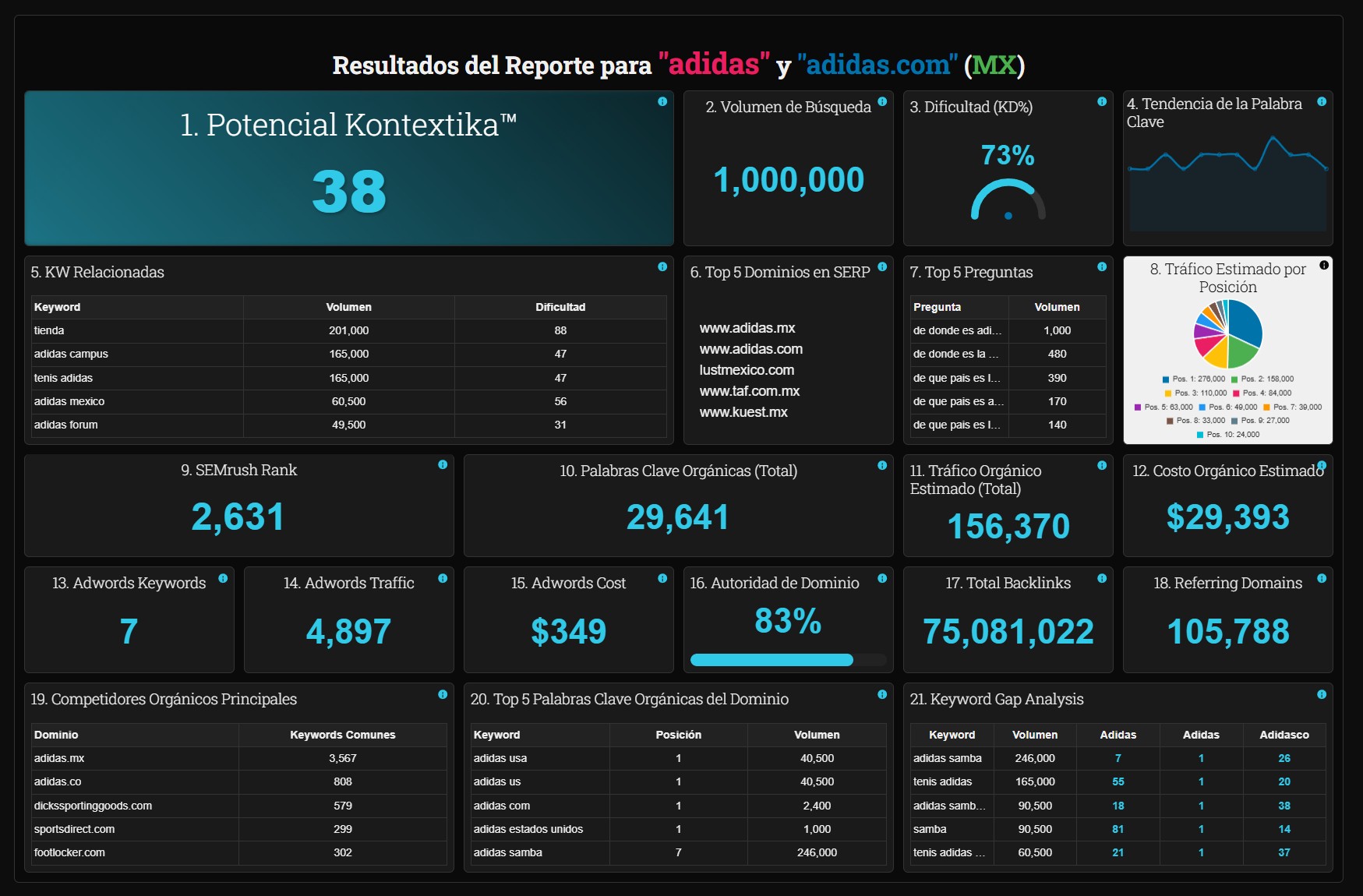Select 'adidas com' organic keyword

(502, 806)
